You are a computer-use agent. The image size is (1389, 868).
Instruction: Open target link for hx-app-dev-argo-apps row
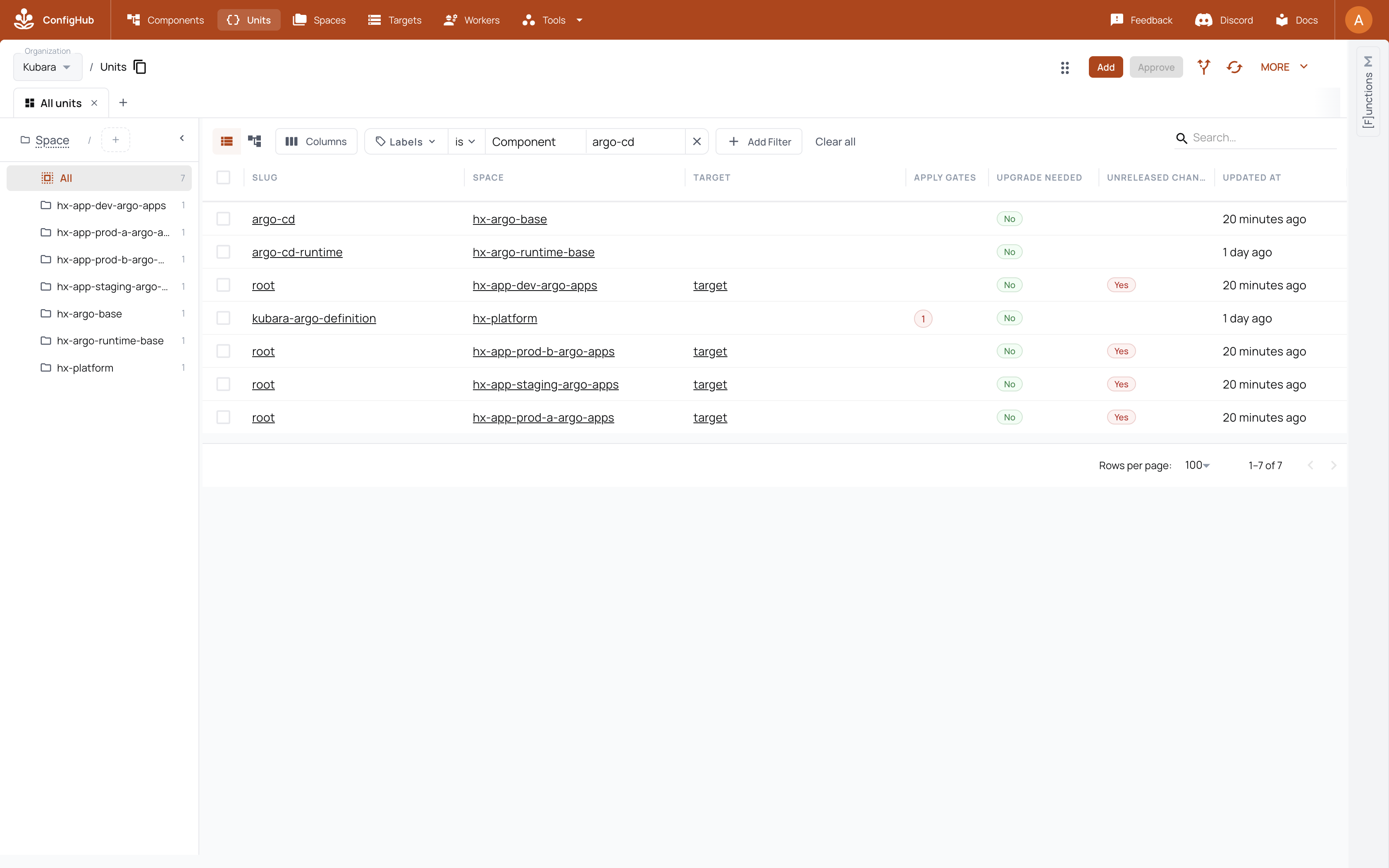pos(710,285)
